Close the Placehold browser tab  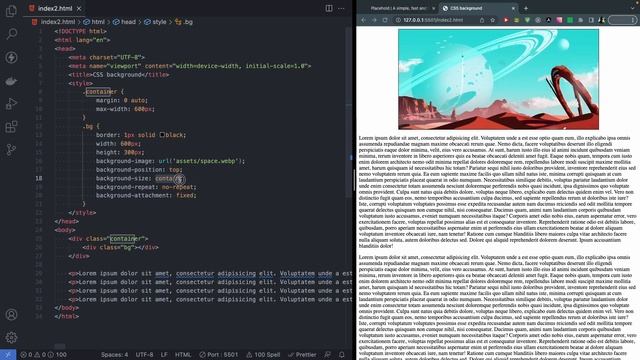pos(433,8)
